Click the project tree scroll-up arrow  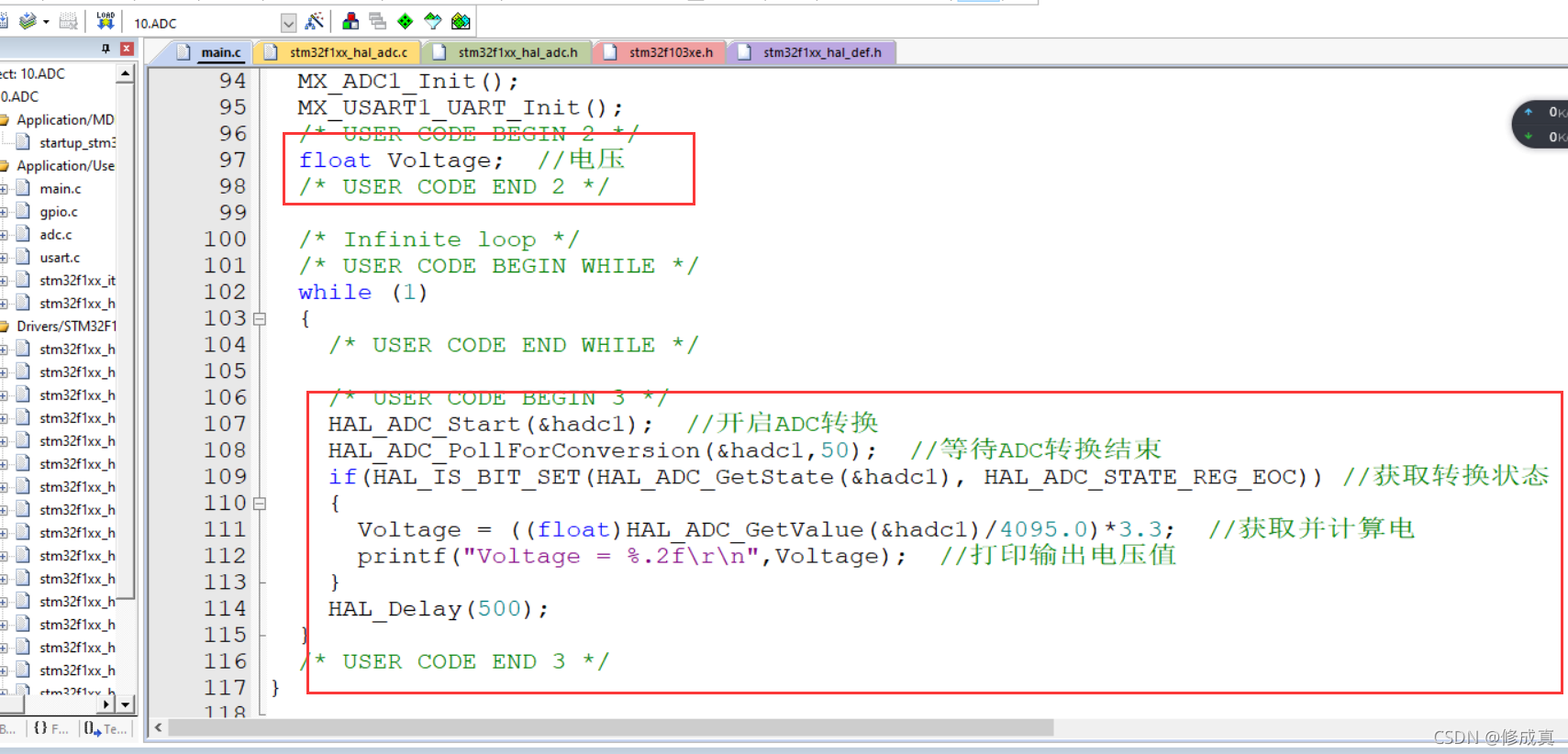click(x=126, y=74)
